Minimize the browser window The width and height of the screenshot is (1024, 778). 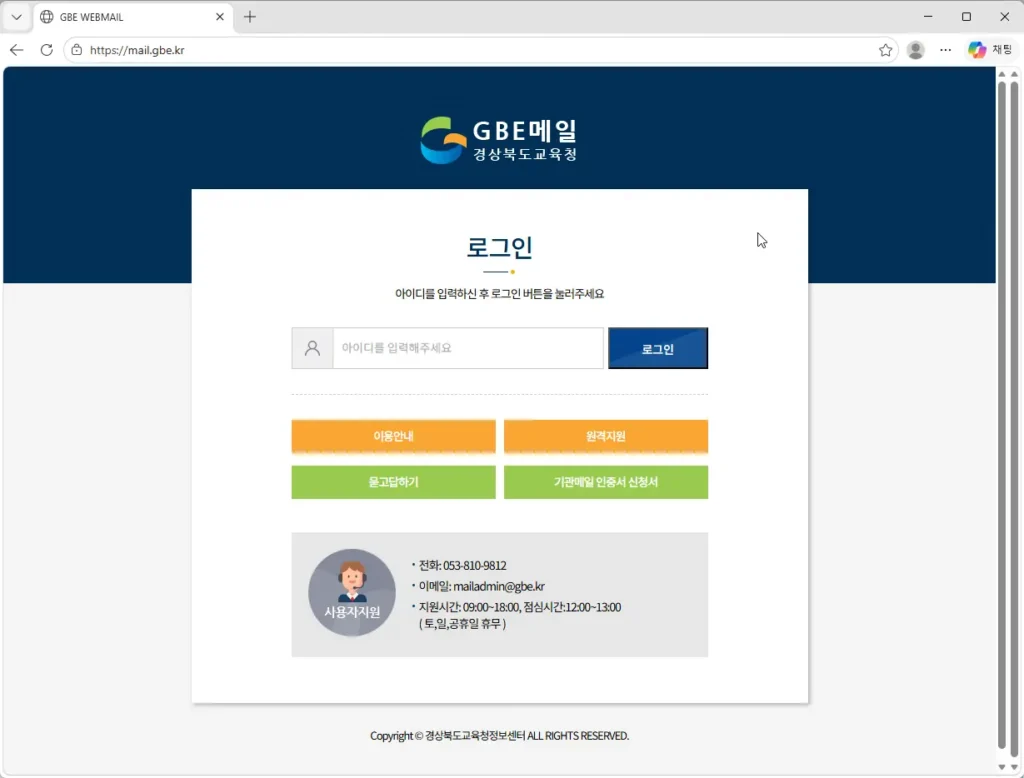click(x=928, y=17)
